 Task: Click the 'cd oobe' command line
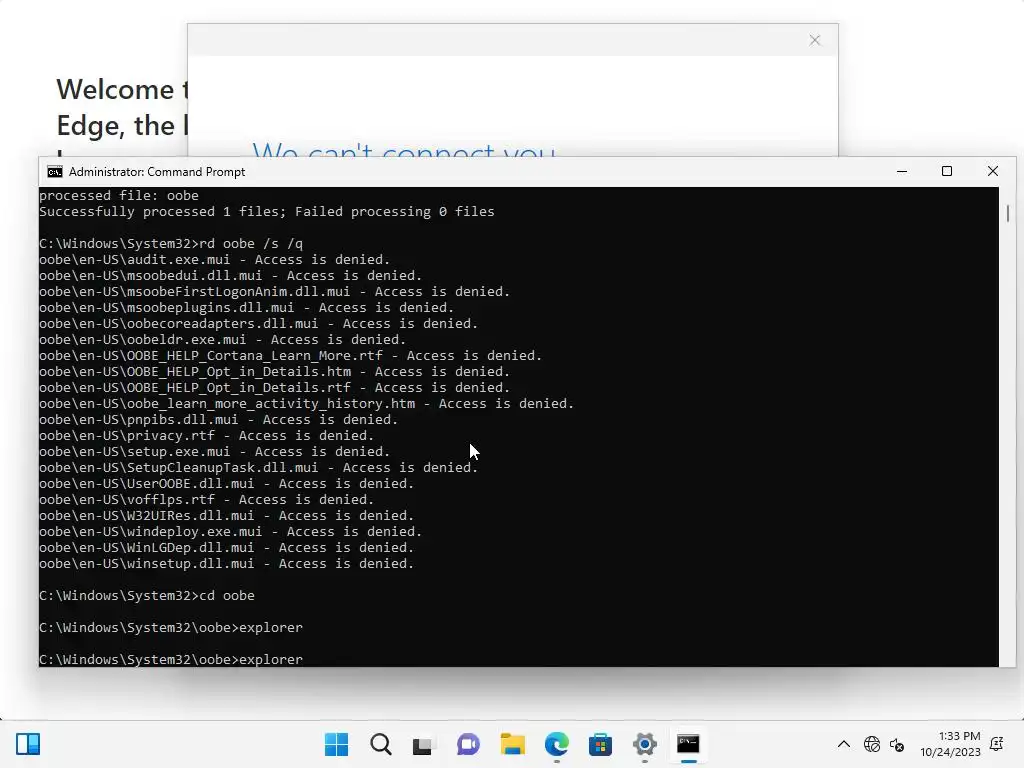pyautogui.click(x=147, y=596)
